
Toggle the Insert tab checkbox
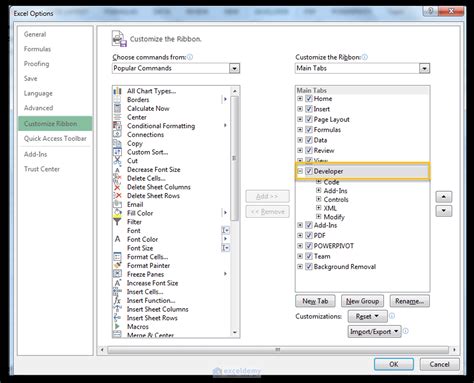(x=309, y=109)
